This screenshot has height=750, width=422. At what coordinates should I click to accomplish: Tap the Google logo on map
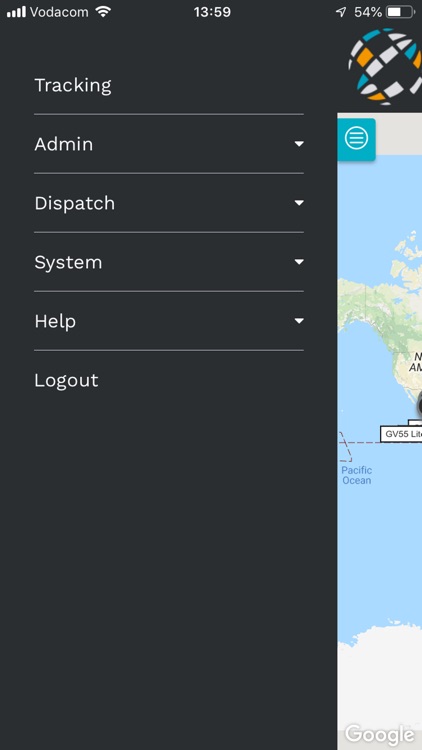click(x=379, y=734)
